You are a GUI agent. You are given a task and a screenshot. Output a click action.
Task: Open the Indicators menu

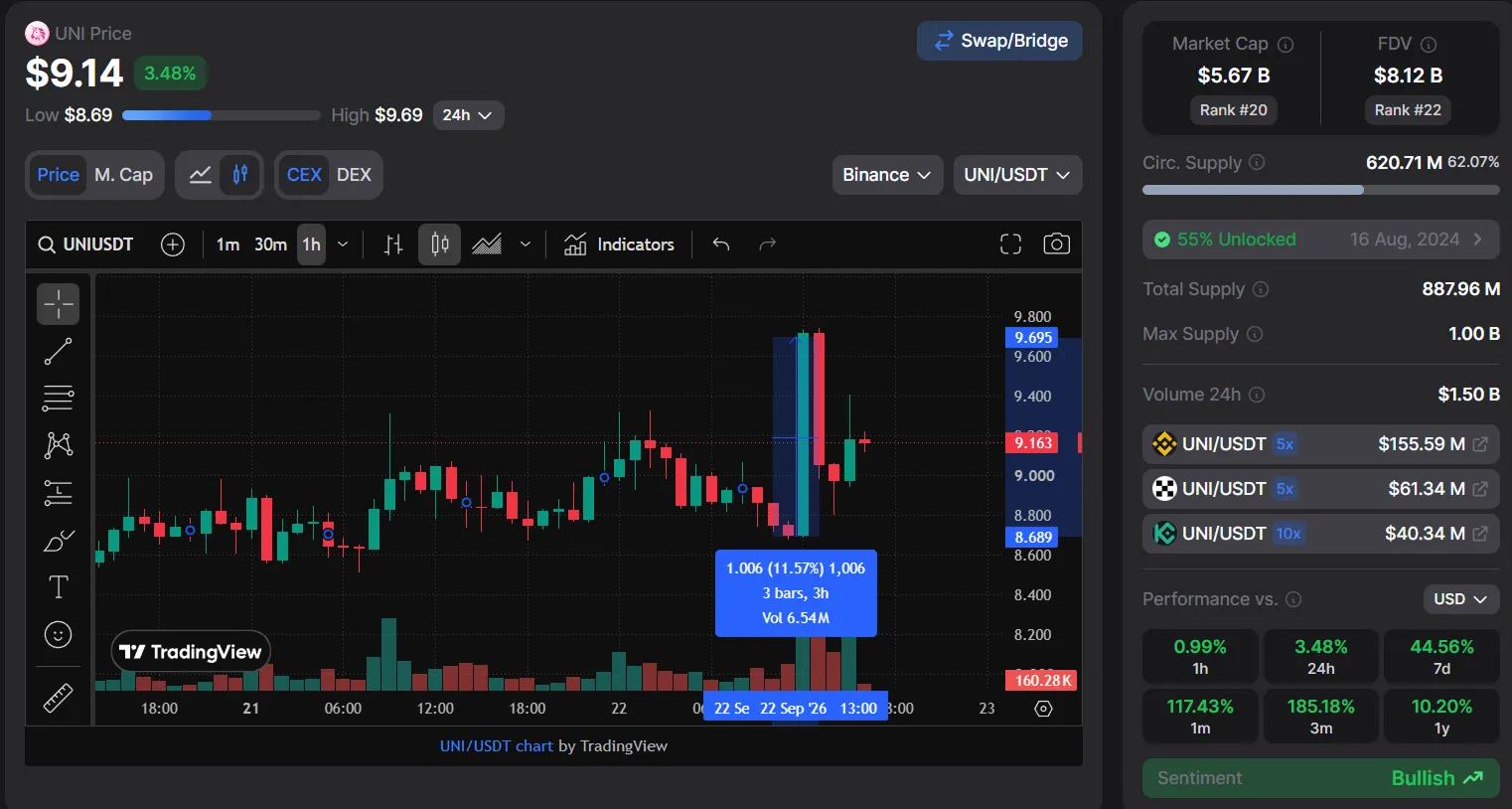pos(619,244)
